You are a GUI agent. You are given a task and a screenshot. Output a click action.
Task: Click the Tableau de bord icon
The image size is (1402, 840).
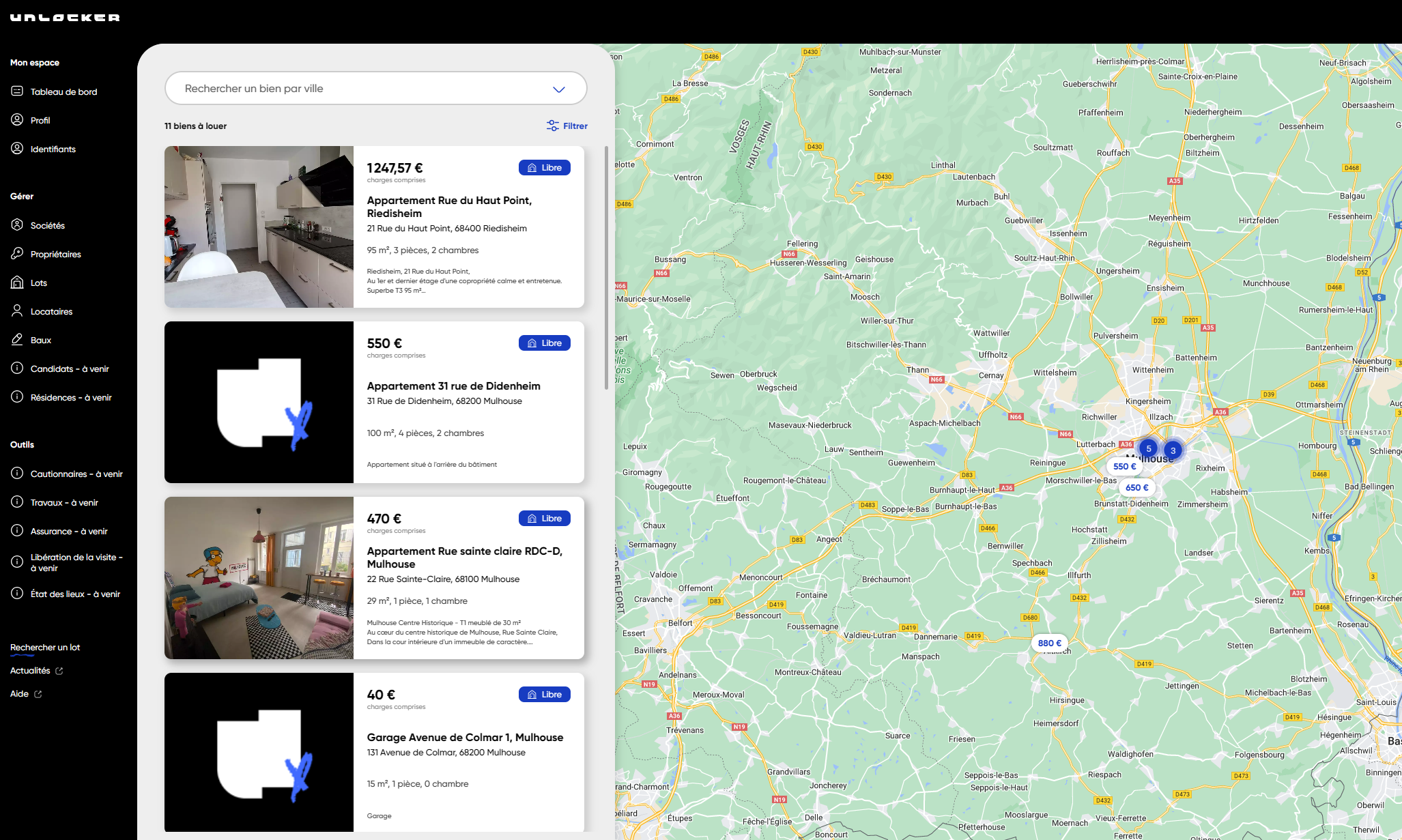point(17,91)
